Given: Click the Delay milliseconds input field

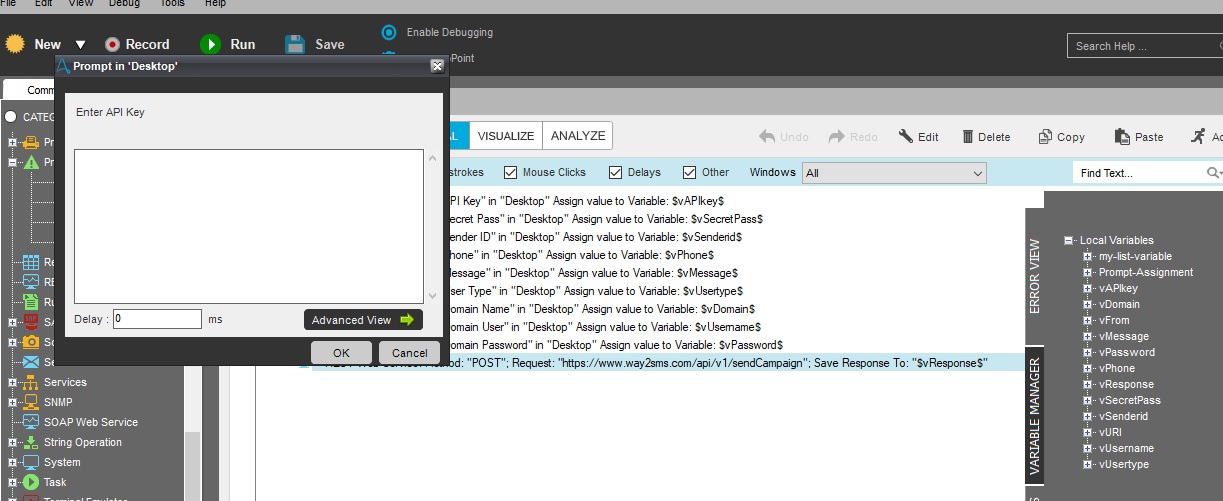Looking at the screenshot, I should pyautogui.click(x=157, y=319).
